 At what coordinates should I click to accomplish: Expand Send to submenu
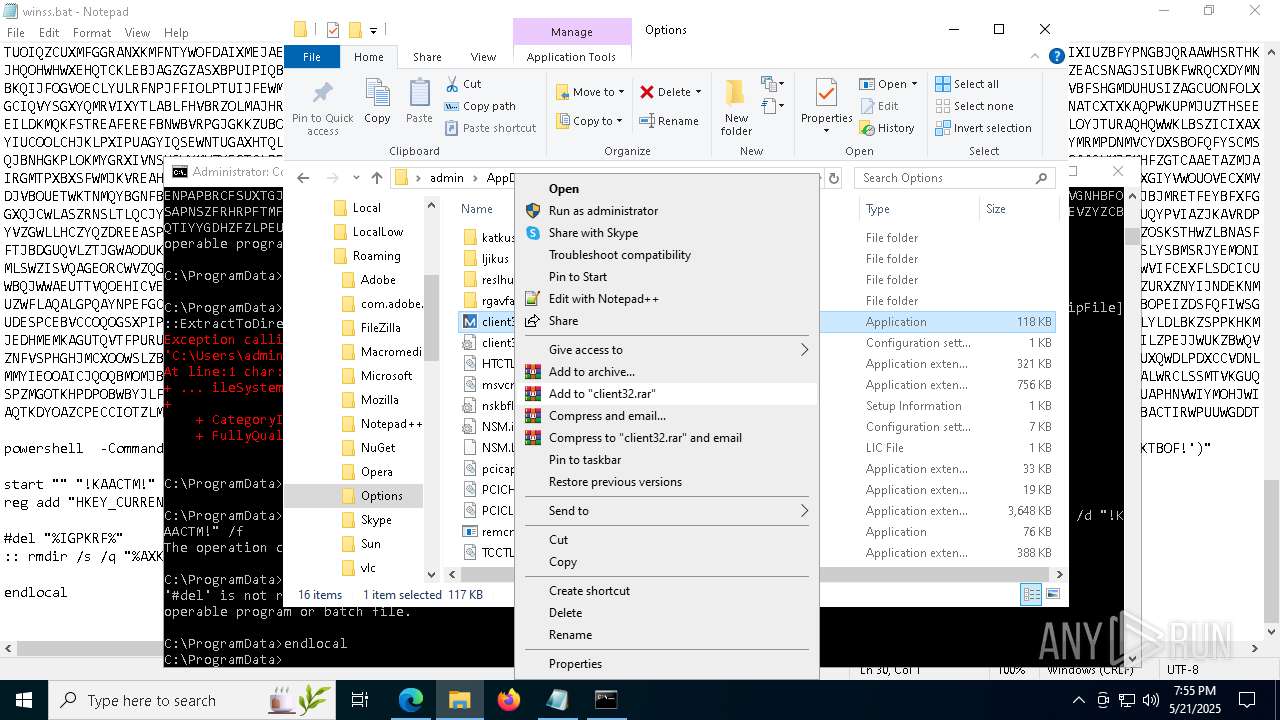667,511
